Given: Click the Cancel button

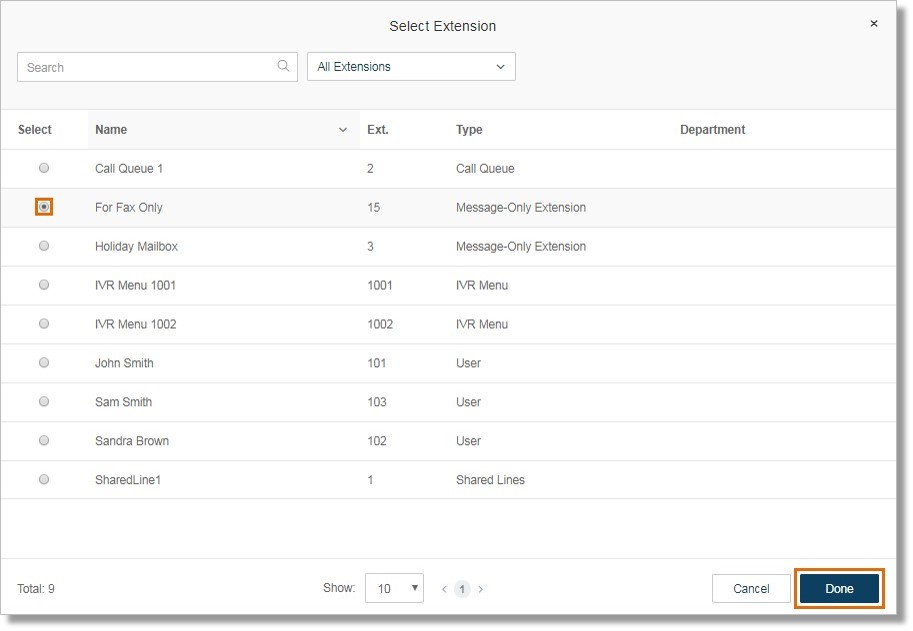Looking at the screenshot, I should [x=751, y=589].
